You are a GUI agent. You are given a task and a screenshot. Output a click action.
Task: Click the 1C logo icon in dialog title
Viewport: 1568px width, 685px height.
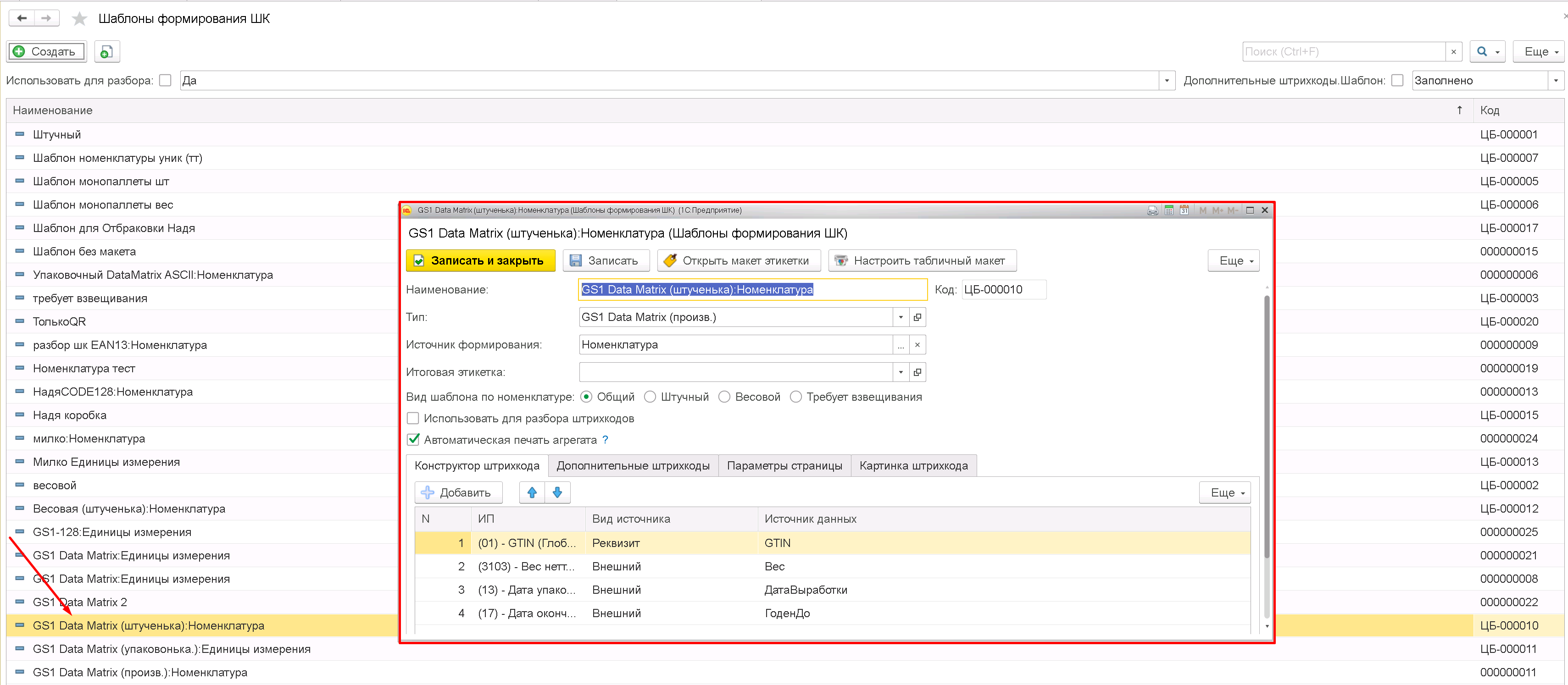pos(407,210)
